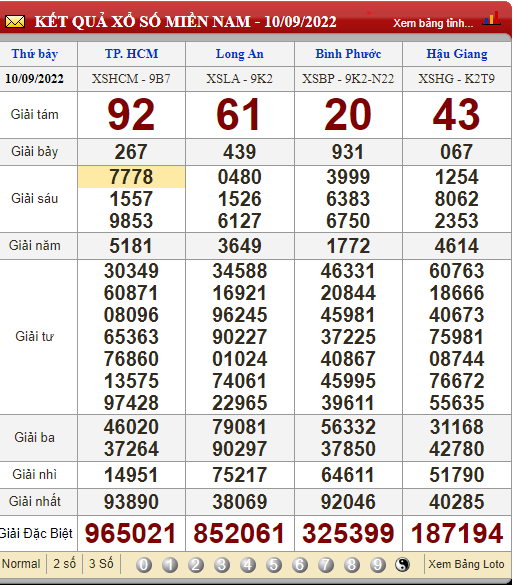Image resolution: width=514 pixels, height=585 pixels.
Task: Select digit 5 filter ball
Action: click(274, 564)
